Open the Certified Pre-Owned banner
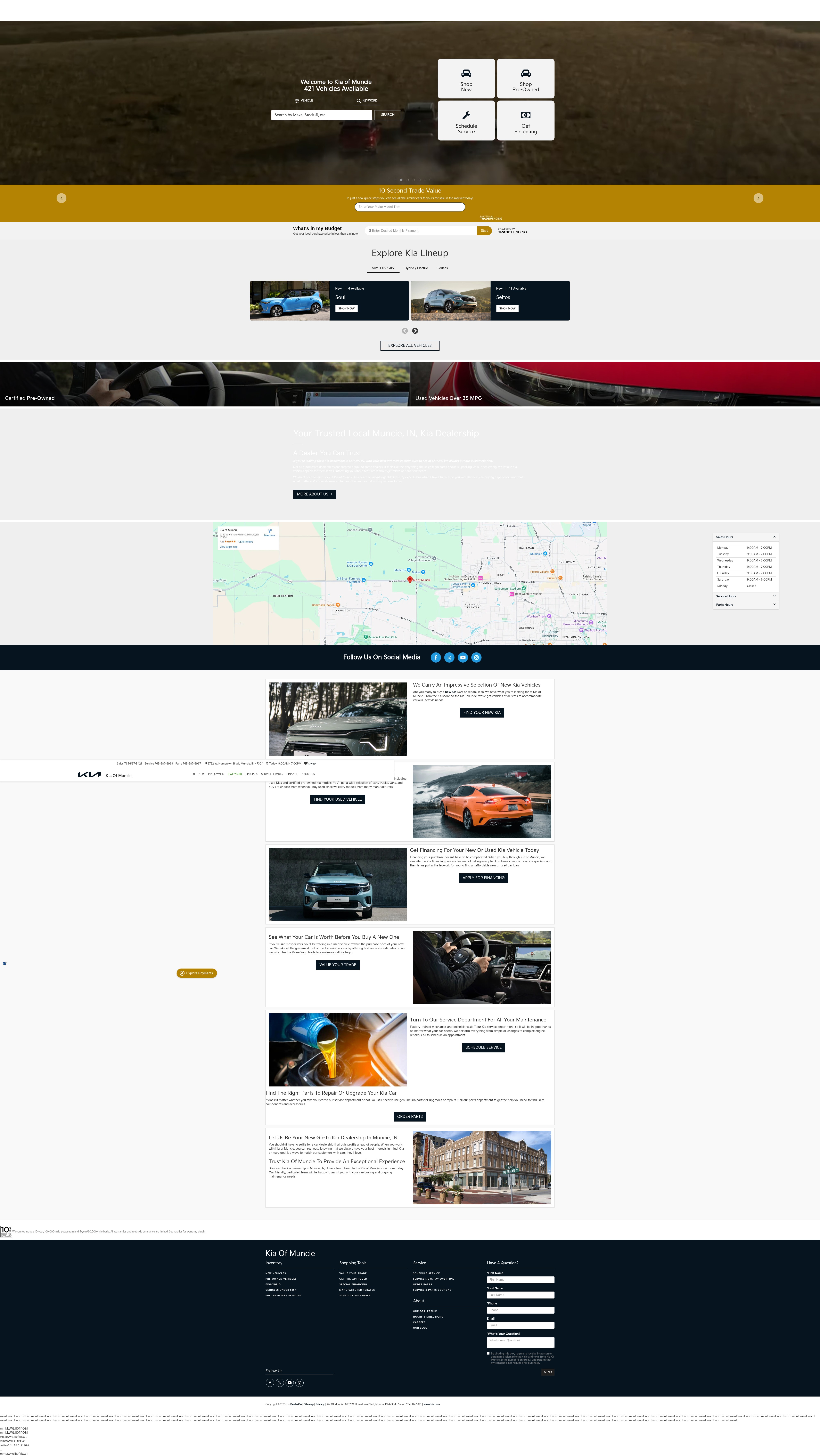This screenshot has height=1456, width=820. tap(205, 384)
